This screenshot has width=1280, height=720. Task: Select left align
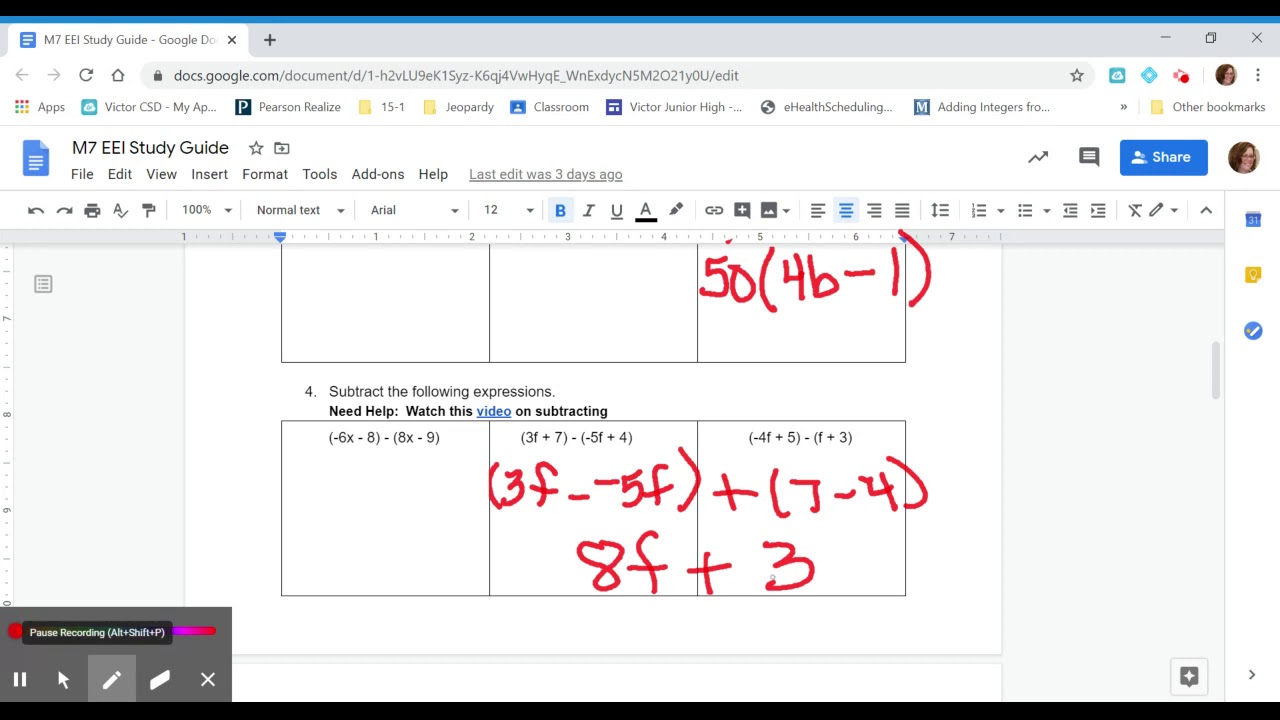click(818, 210)
